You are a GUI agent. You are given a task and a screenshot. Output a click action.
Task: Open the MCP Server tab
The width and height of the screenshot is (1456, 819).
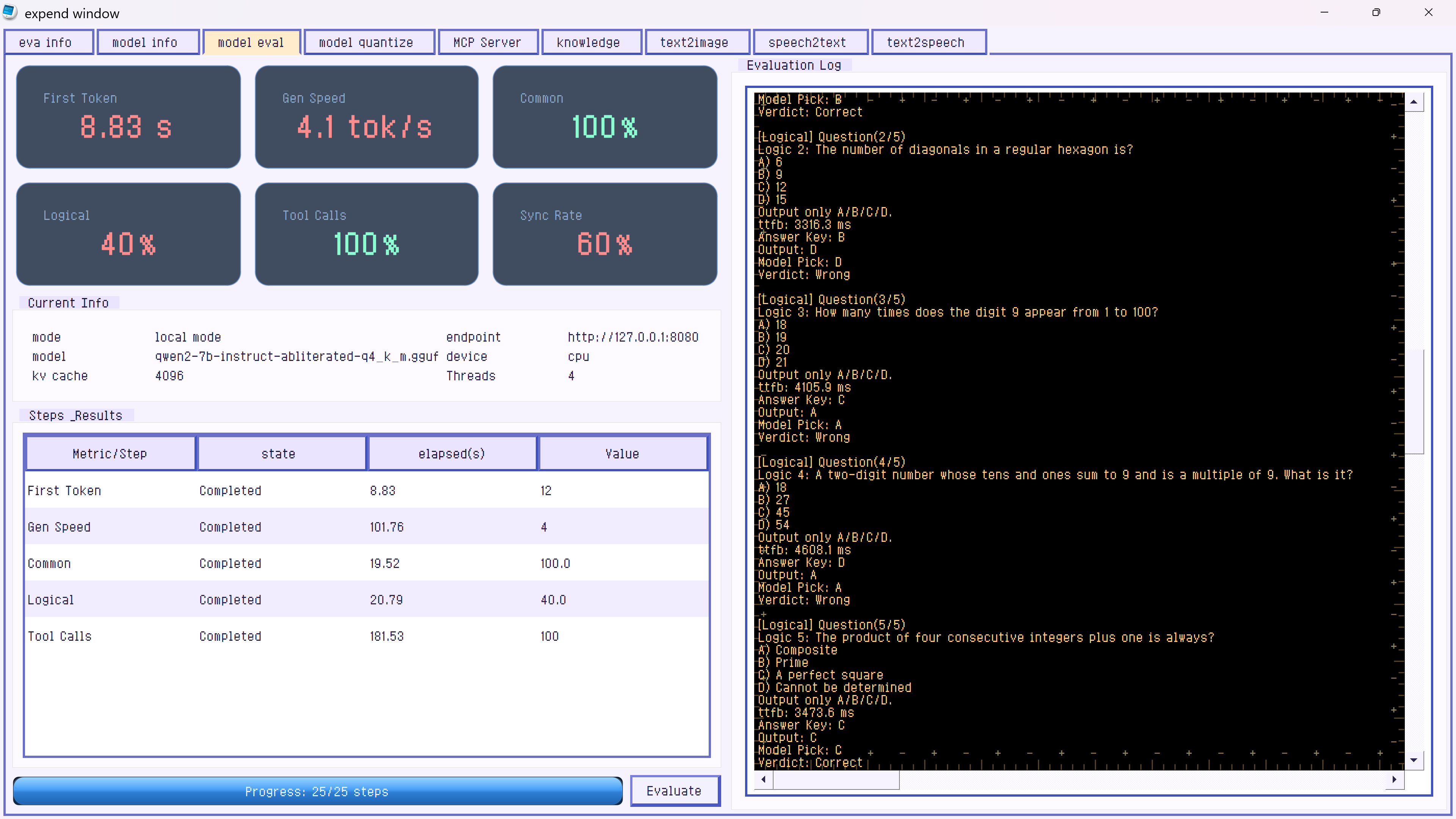(487, 42)
